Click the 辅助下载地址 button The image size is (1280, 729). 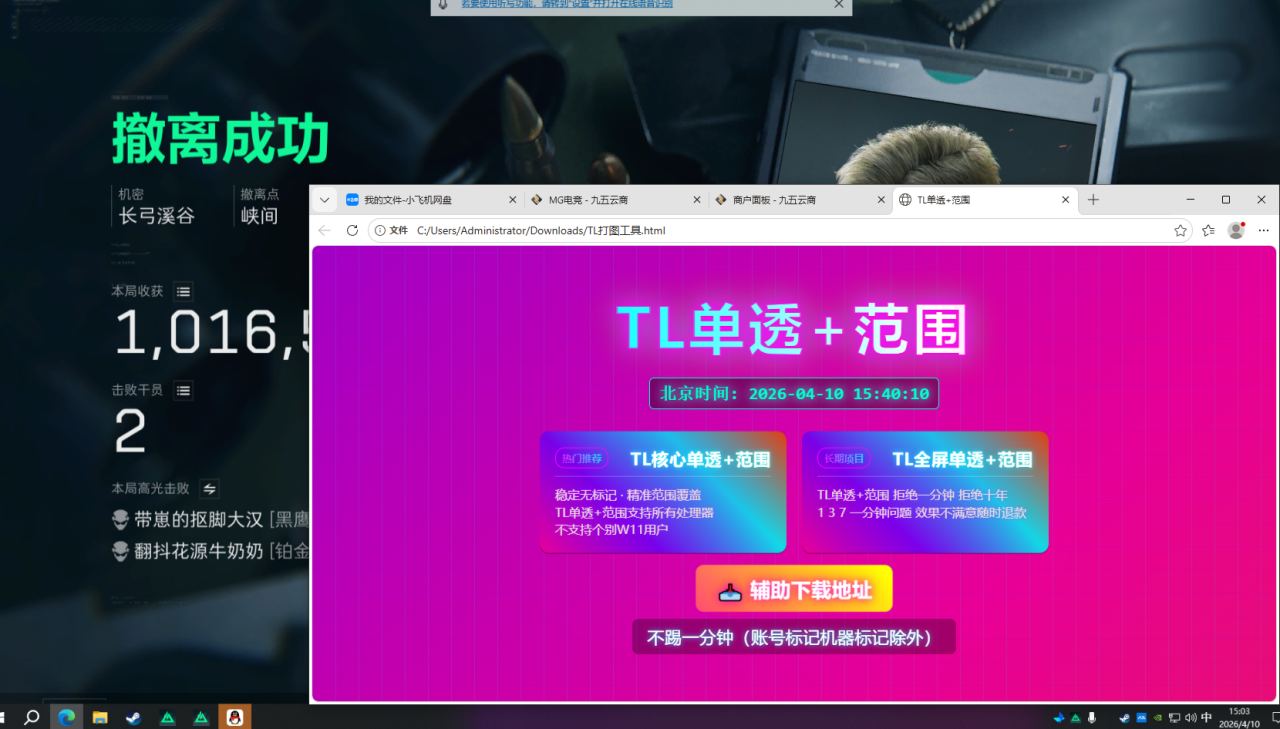click(794, 589)
